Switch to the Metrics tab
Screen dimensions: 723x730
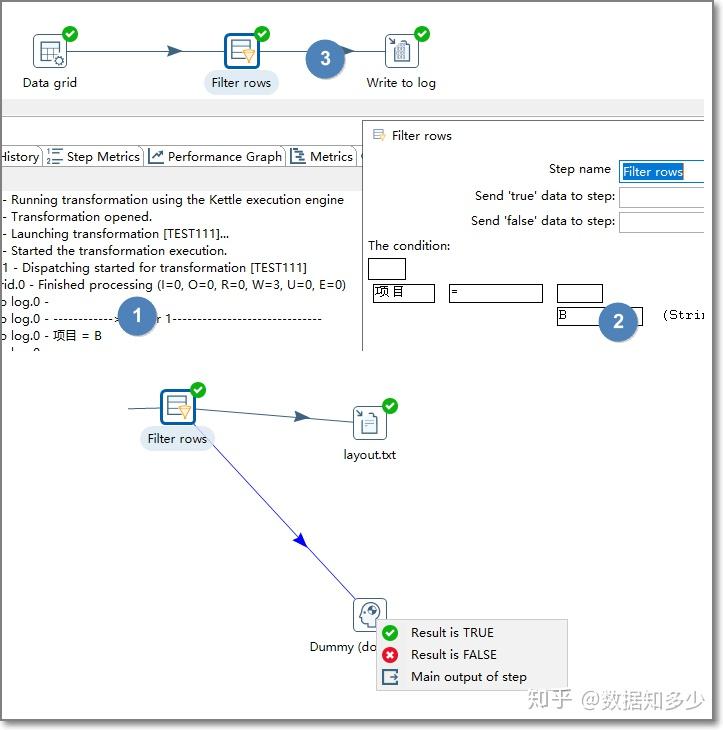click(x=322, y=156)
